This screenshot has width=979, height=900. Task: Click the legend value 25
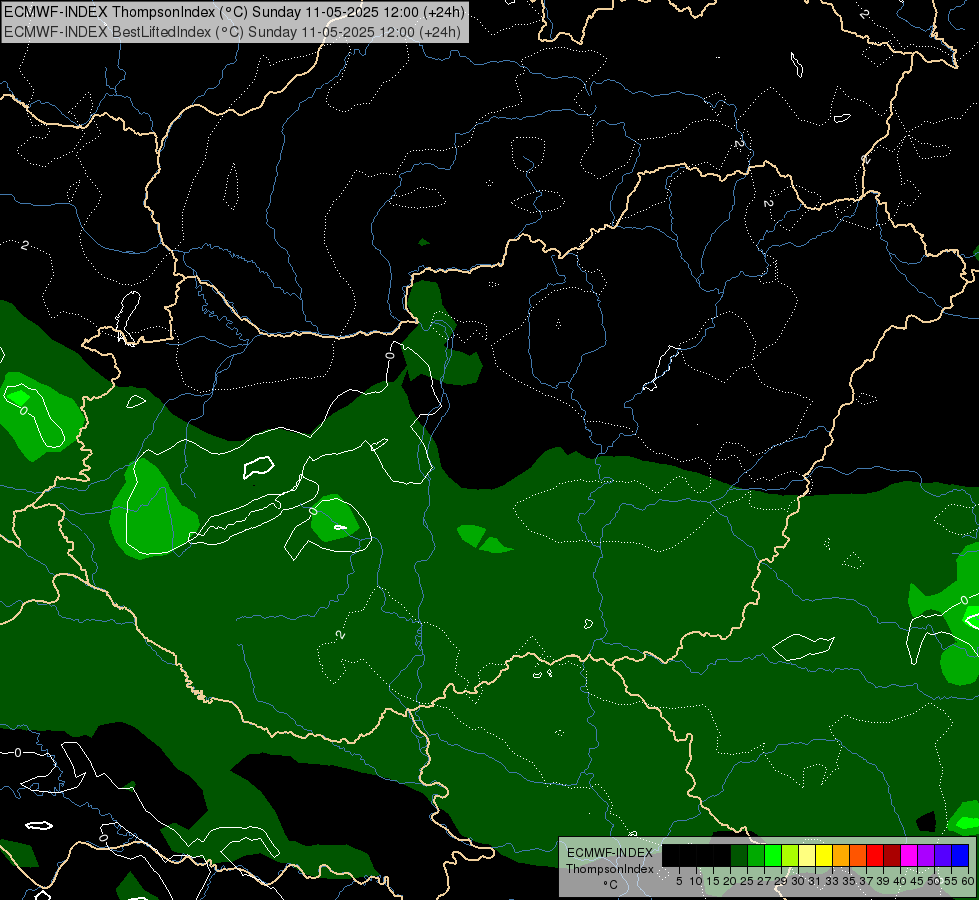[x=747, y=881]
